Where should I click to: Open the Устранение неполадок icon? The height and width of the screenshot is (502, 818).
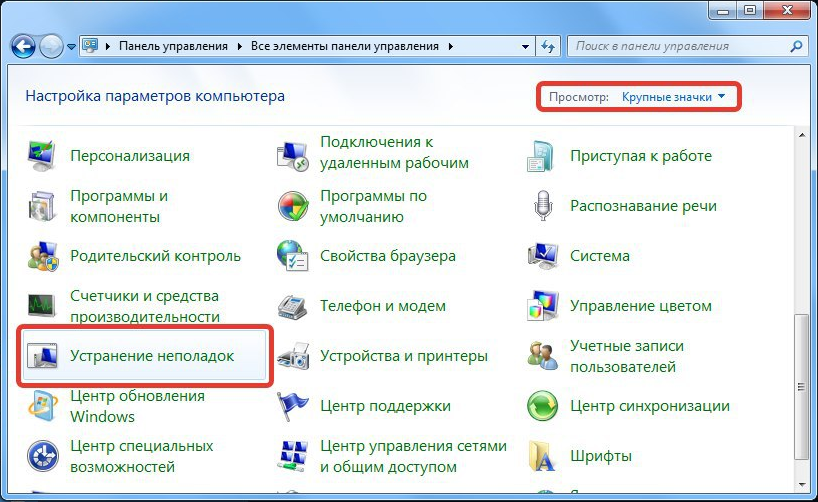(x=42, y=356)
